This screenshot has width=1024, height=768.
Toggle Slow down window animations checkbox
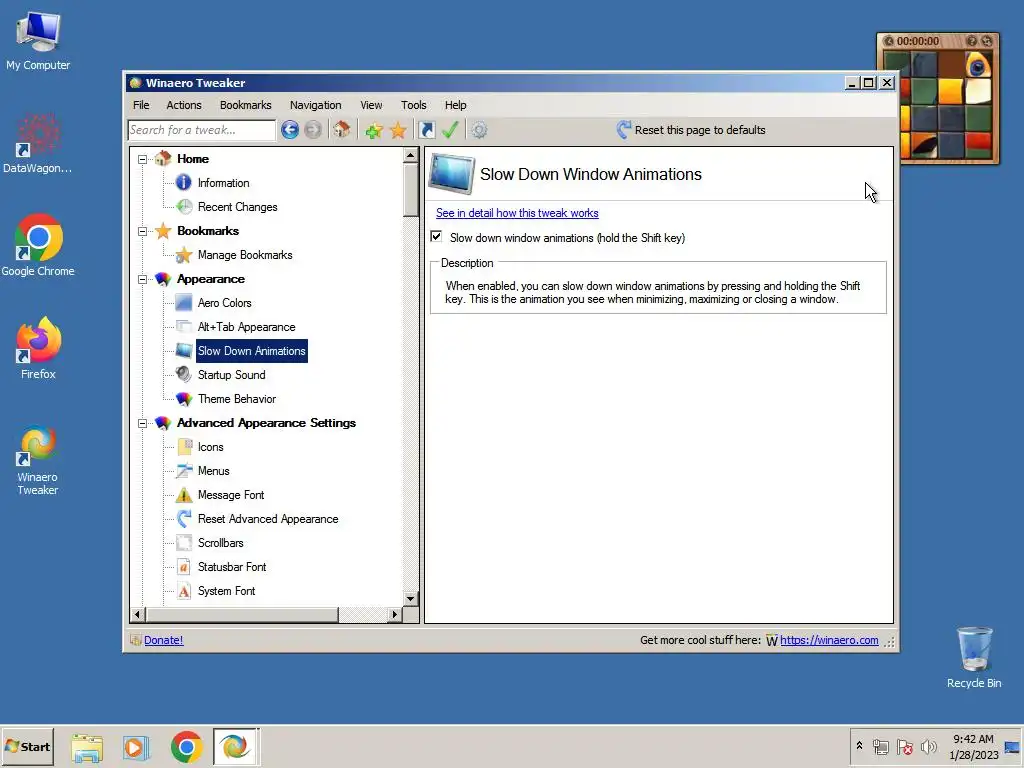click(436, 236)
